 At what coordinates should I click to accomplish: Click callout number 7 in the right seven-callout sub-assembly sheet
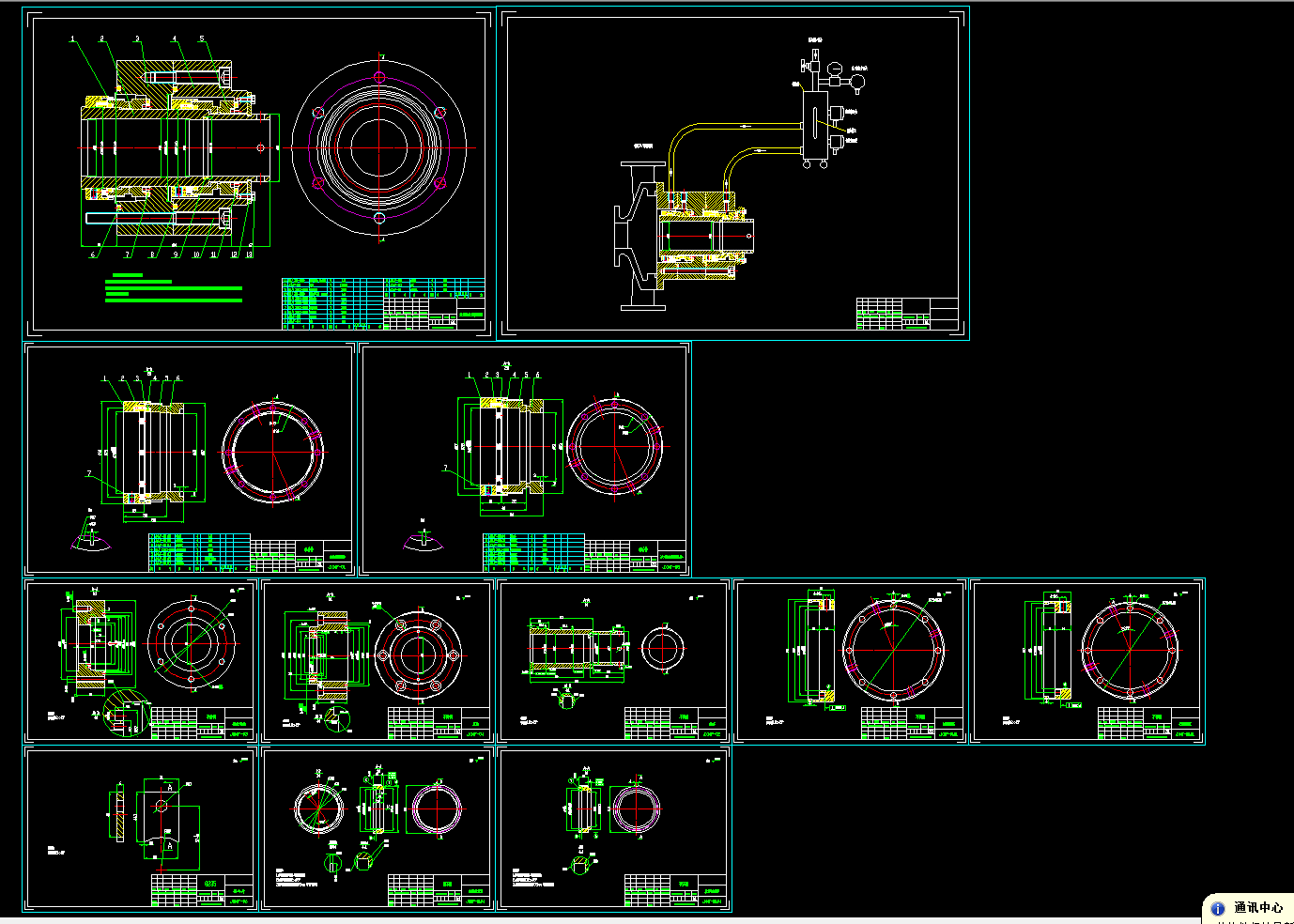445,468
